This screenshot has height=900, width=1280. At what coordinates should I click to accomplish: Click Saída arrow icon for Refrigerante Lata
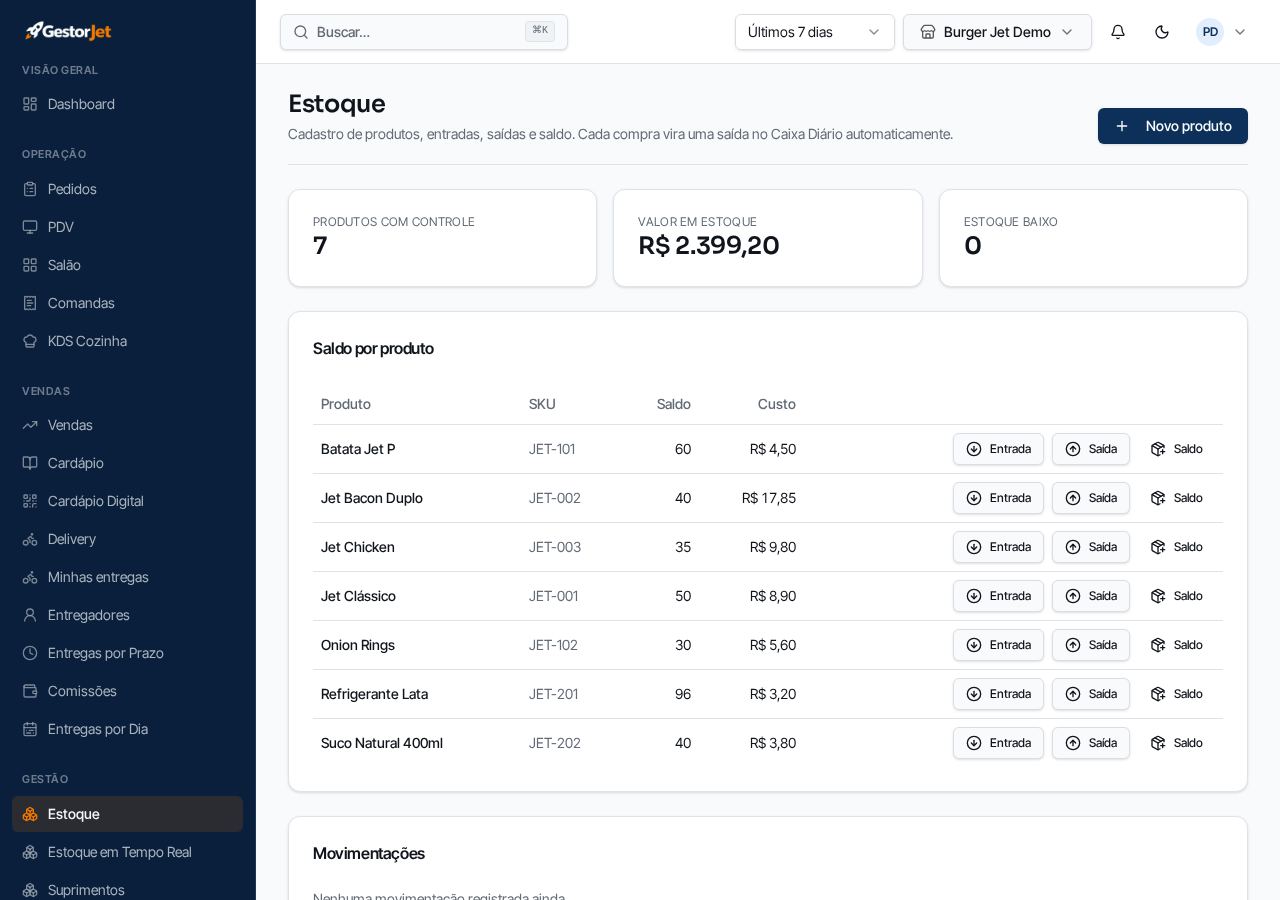point(1073,694)
